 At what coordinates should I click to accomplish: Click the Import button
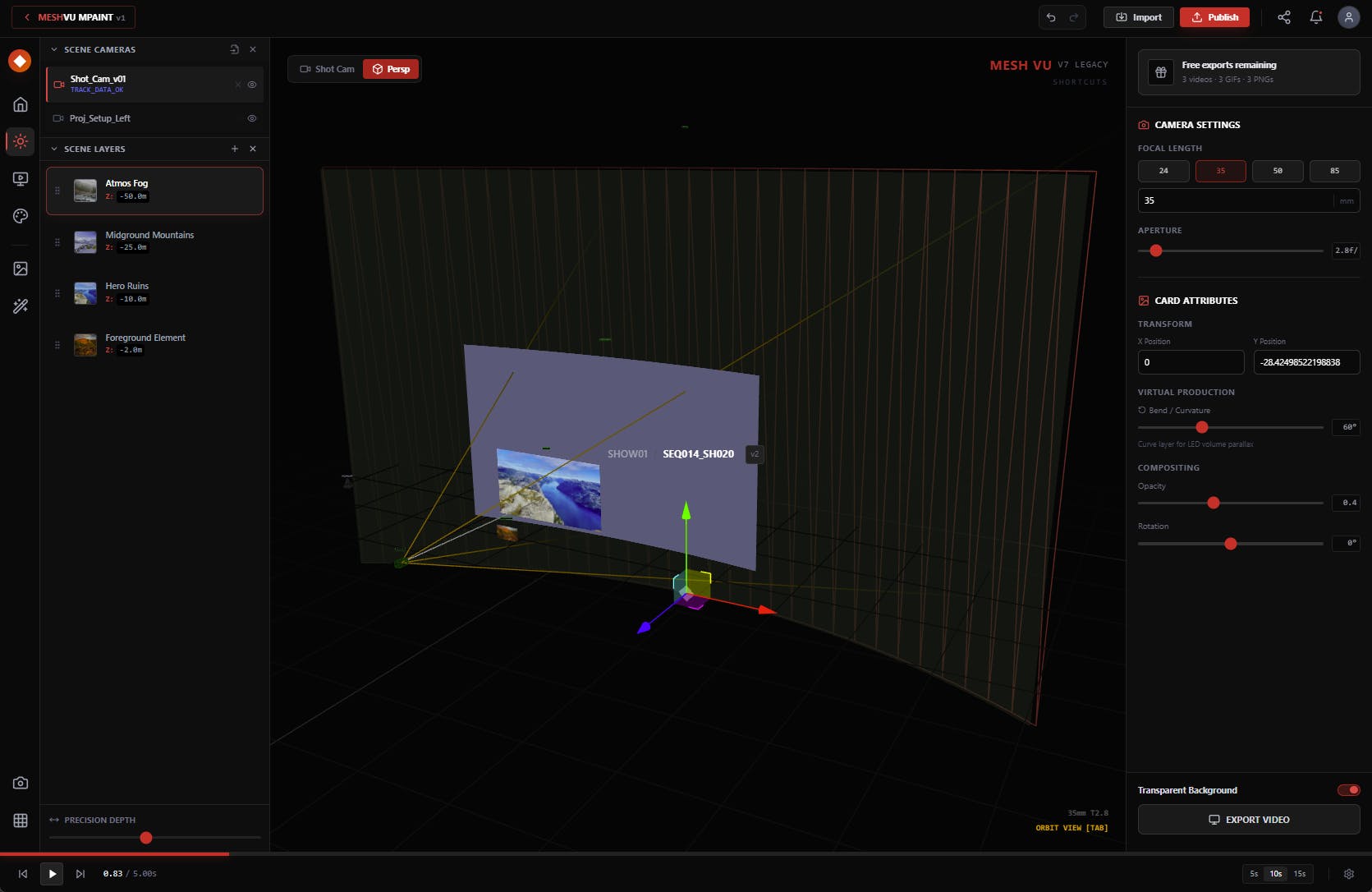pyautogui.click(x=1138, y=17)
